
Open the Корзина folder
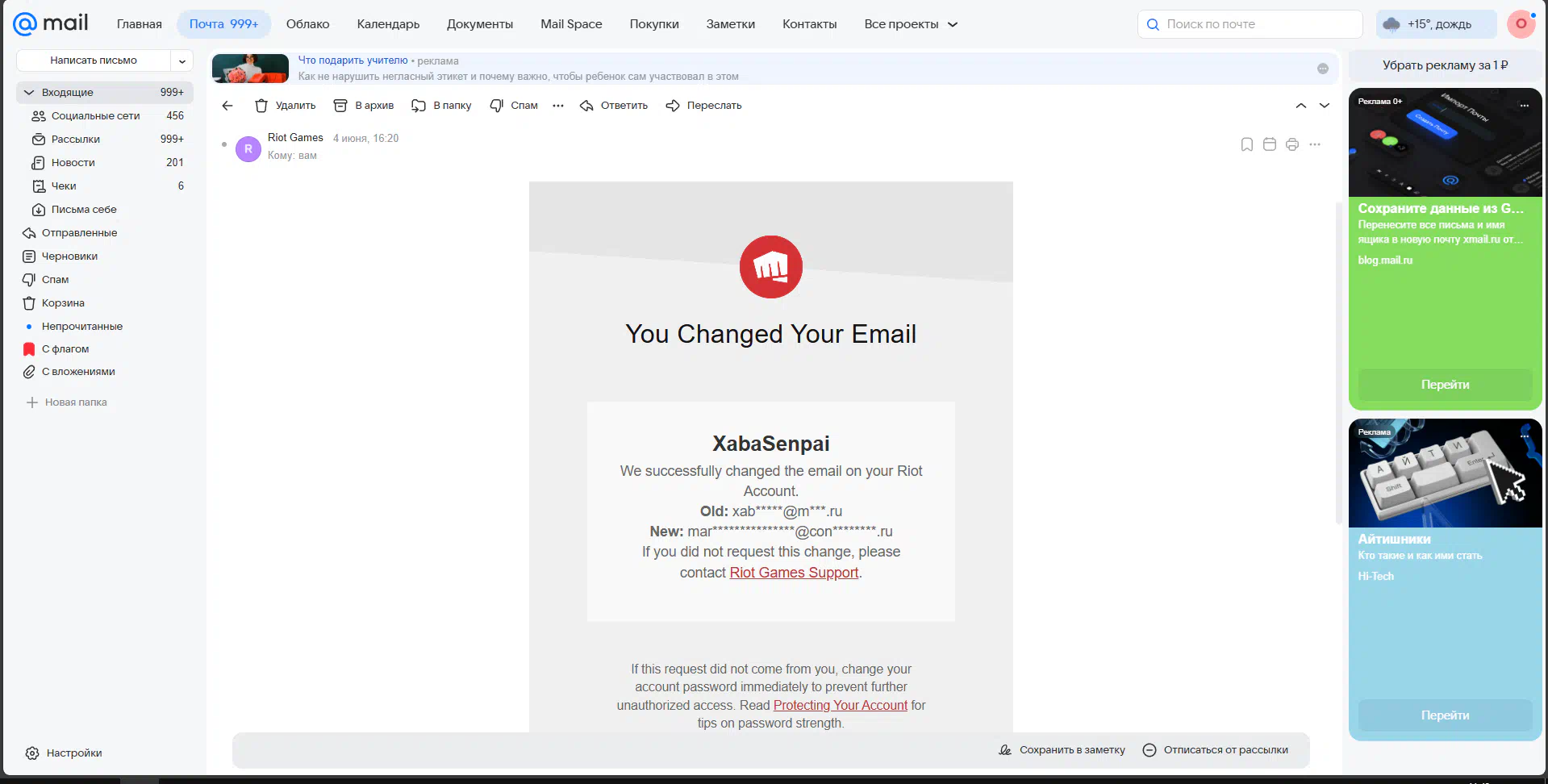point(105,303)
